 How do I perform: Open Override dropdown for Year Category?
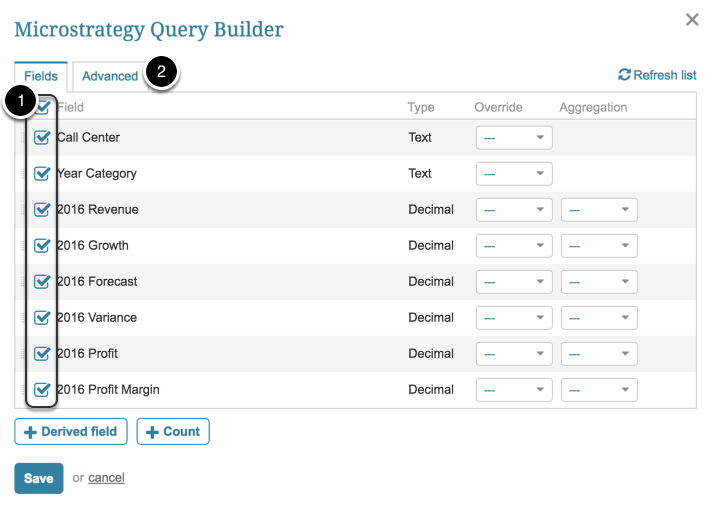pos(514,173)
